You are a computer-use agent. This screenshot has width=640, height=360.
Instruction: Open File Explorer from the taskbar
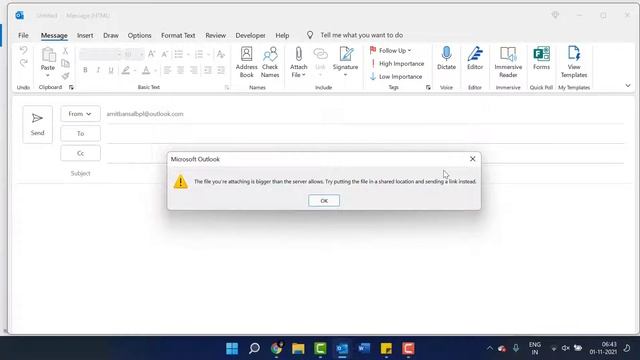[x=298, y=348]
